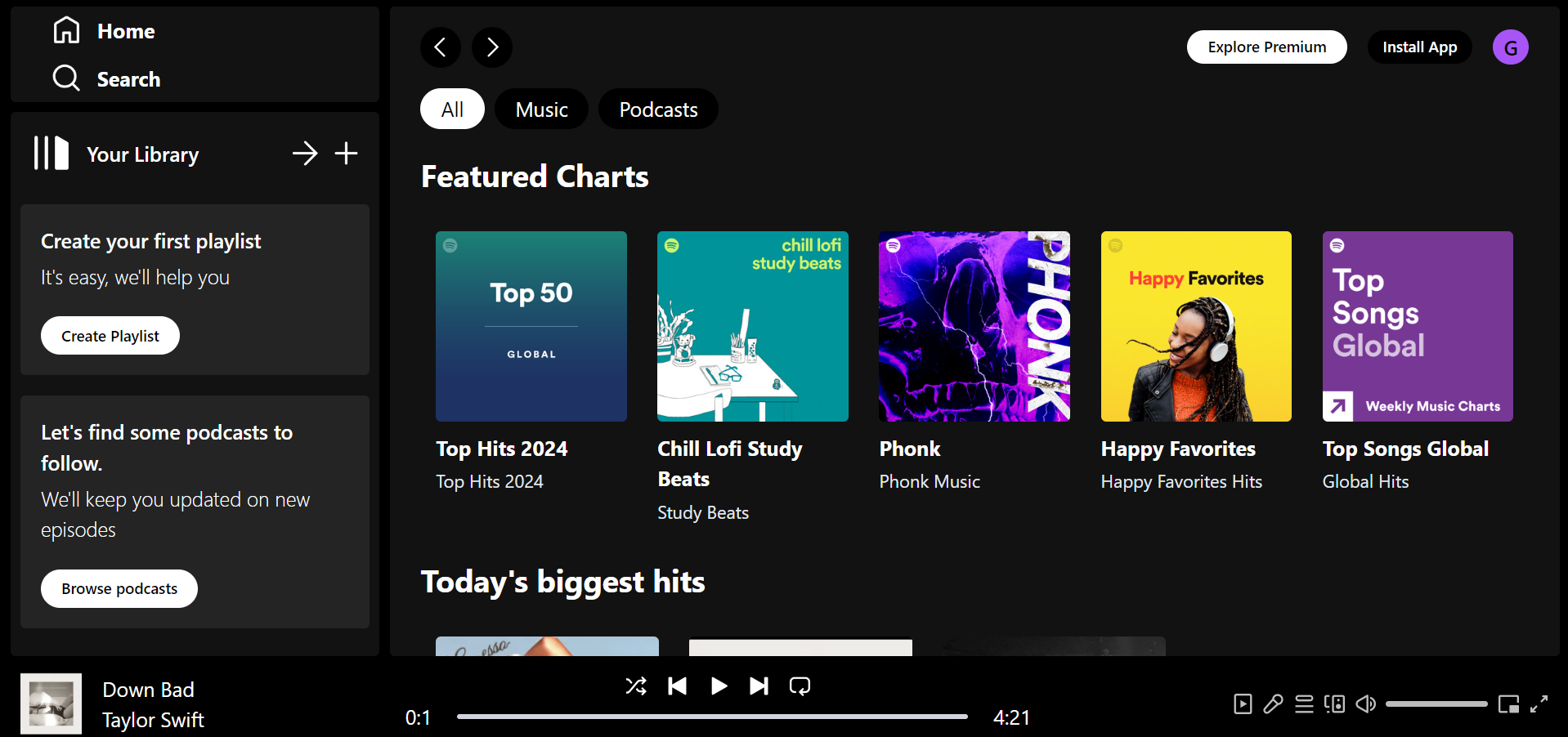Toggle shuffle playback
The image size is (1568, 737).
pos(635,686)
